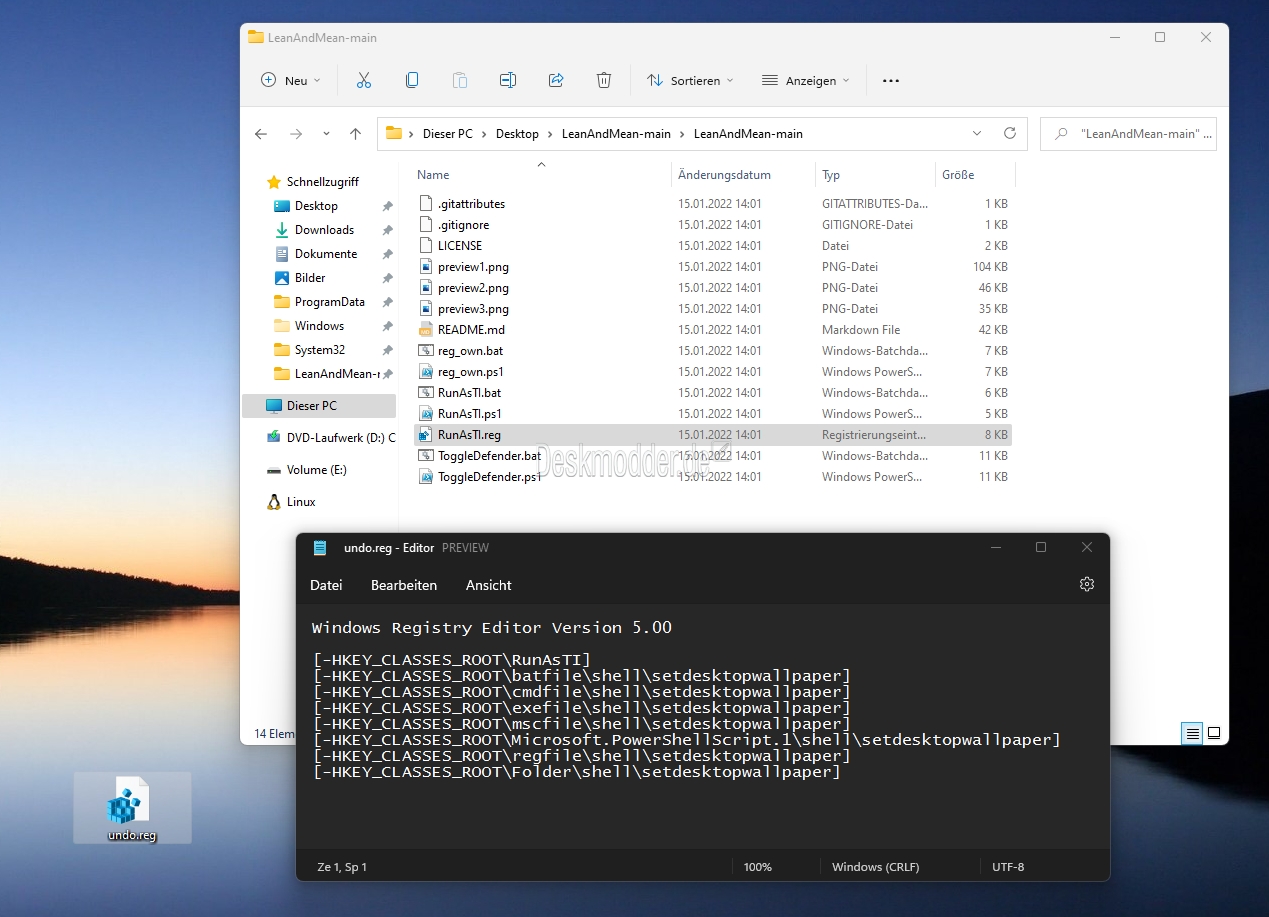Open Bilder in Schnellzugriff
The height and width of the screenshot is (917, 1269).
pos(309,278)
